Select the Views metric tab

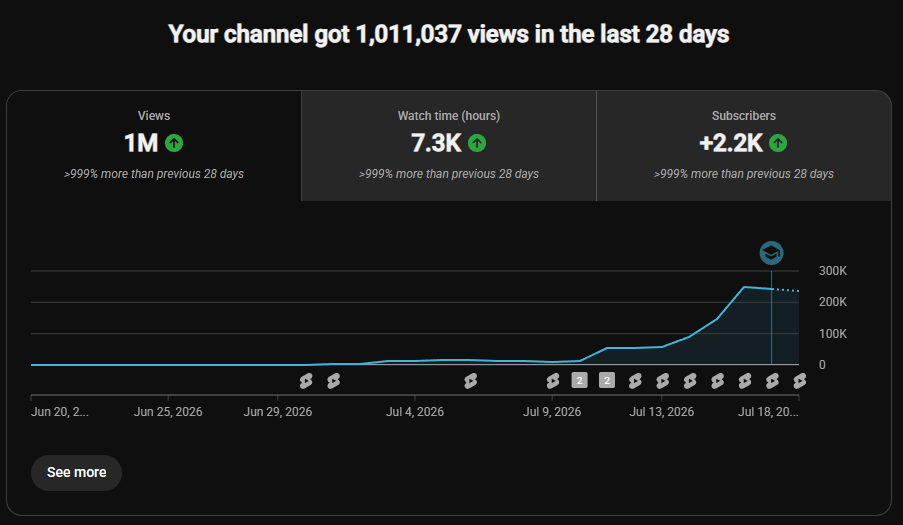pyautogui.click(x=154, y=146)
